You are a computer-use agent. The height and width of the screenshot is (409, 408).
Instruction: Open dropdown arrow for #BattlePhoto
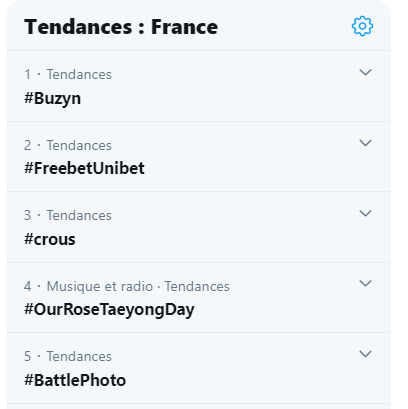[365, 354]
